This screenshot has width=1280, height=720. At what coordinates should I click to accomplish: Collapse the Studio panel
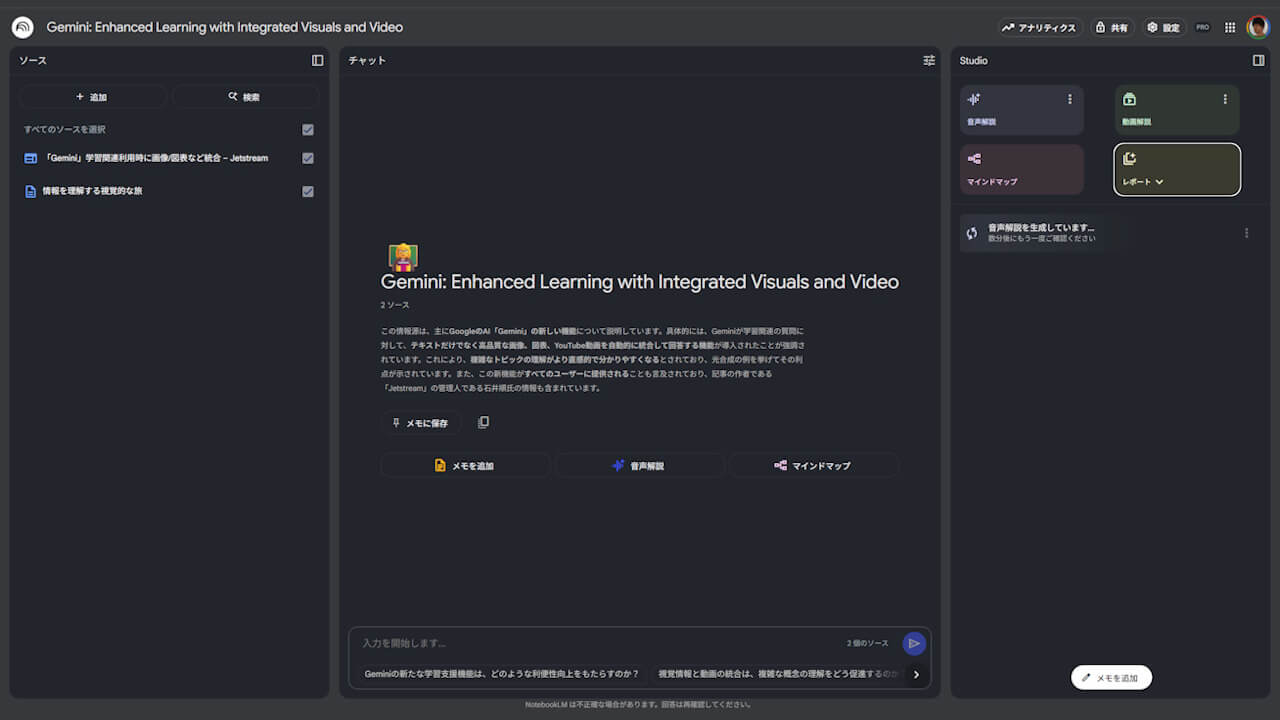tap(1259, 60)
